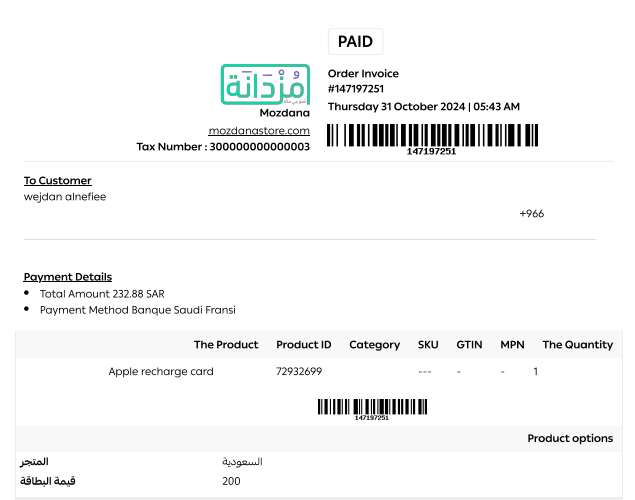
Task: Select the order number #147197251
Action: pyautogui.click(x=356, y=89)
